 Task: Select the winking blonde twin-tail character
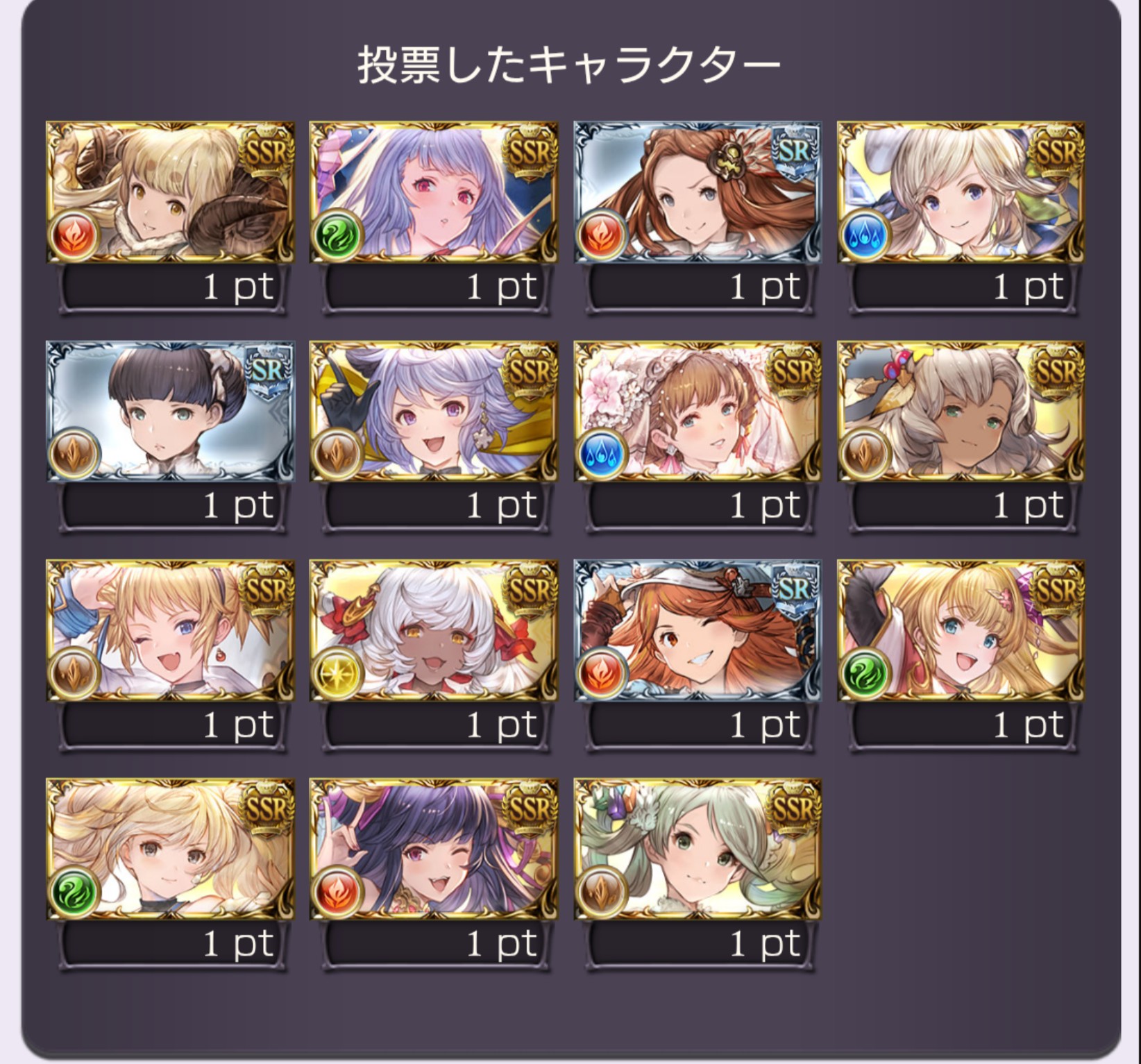170,630
